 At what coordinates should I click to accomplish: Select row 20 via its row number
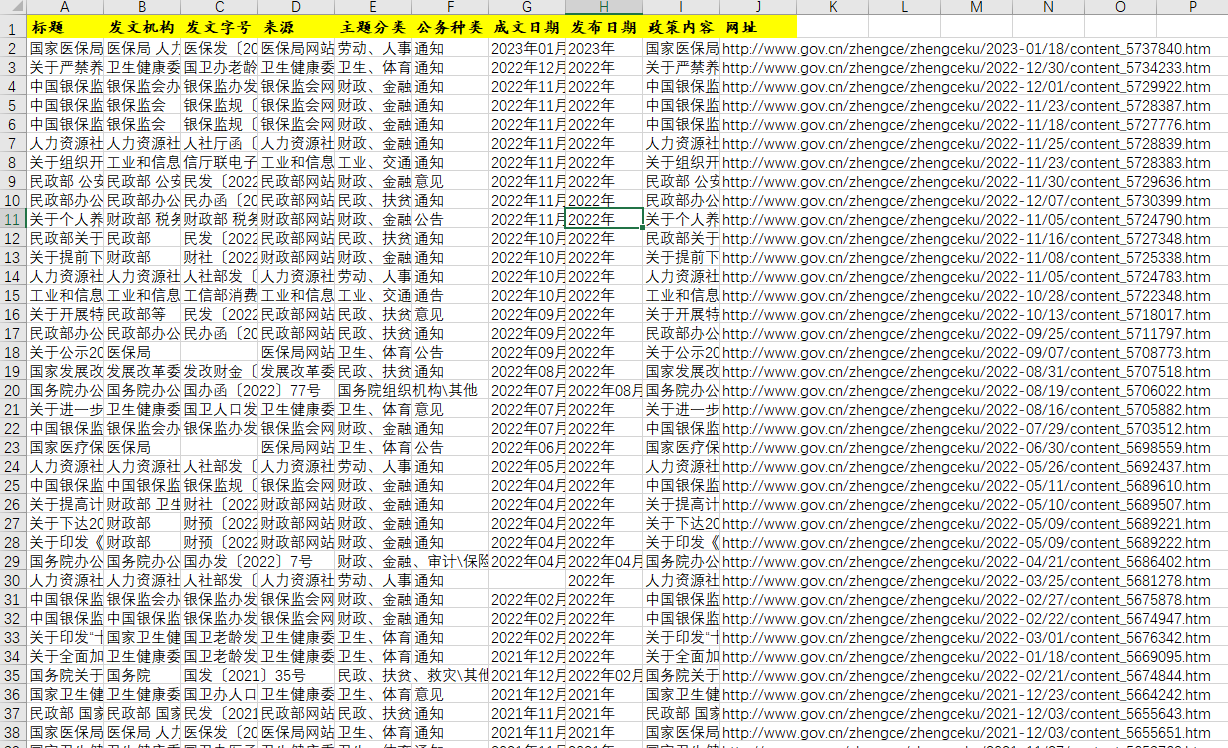click(x=13, y=390)
